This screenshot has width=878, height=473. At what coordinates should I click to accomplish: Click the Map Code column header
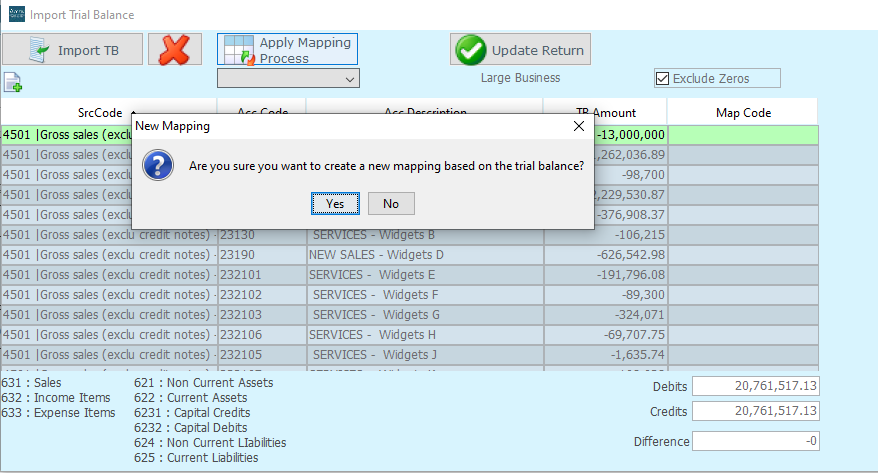coord(742,112)
